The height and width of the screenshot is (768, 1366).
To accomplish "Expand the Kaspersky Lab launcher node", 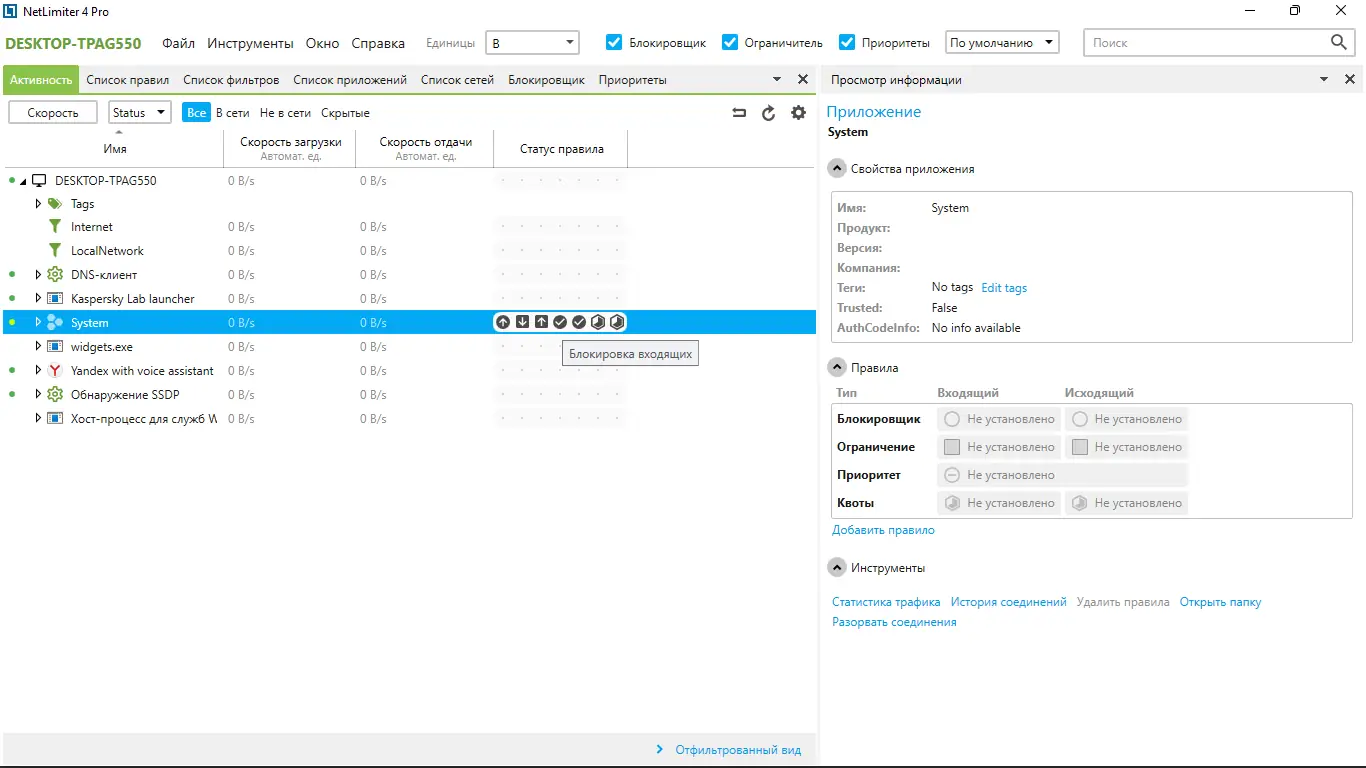I will (x=39, y=298).
